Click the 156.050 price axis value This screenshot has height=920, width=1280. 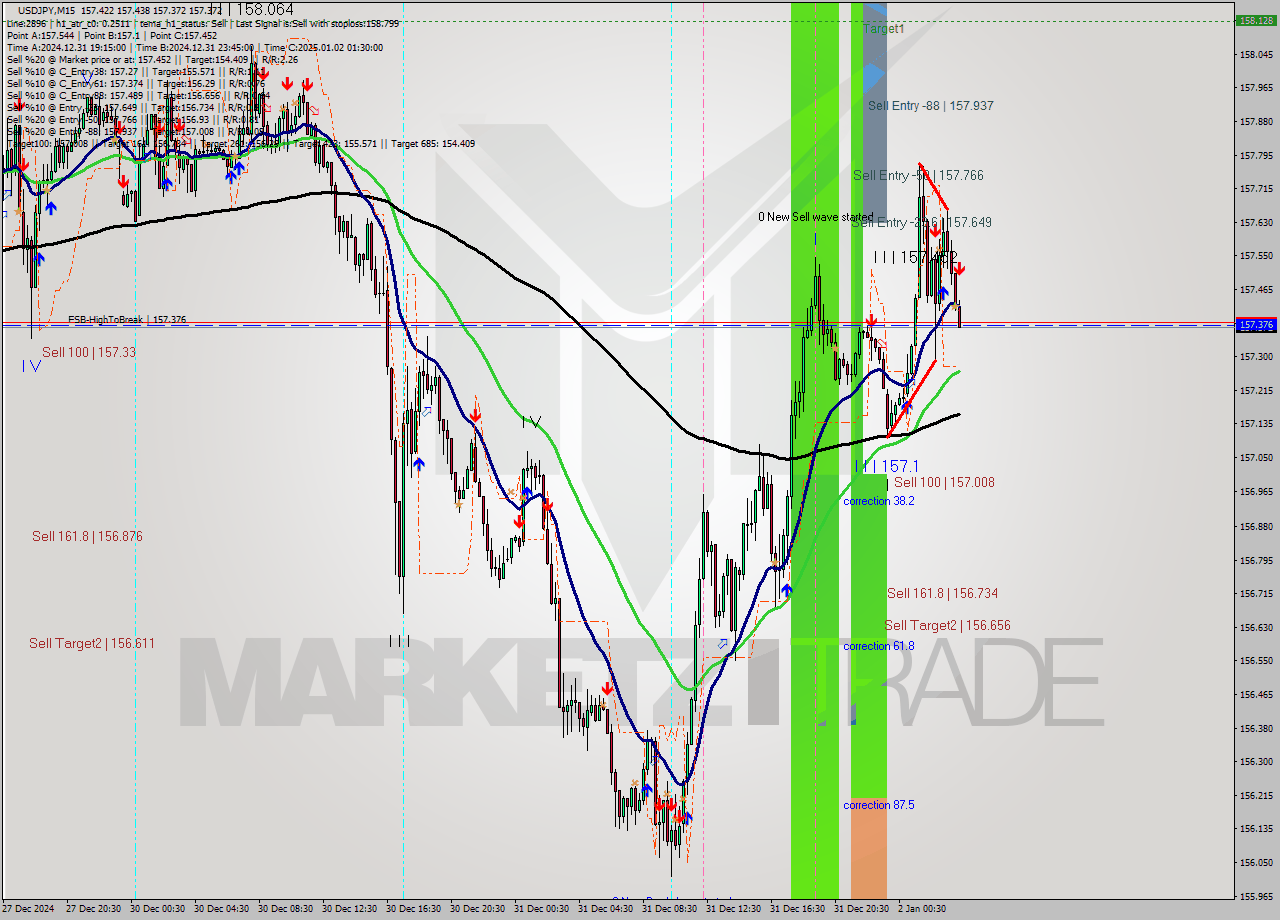tap(1255, 863)
